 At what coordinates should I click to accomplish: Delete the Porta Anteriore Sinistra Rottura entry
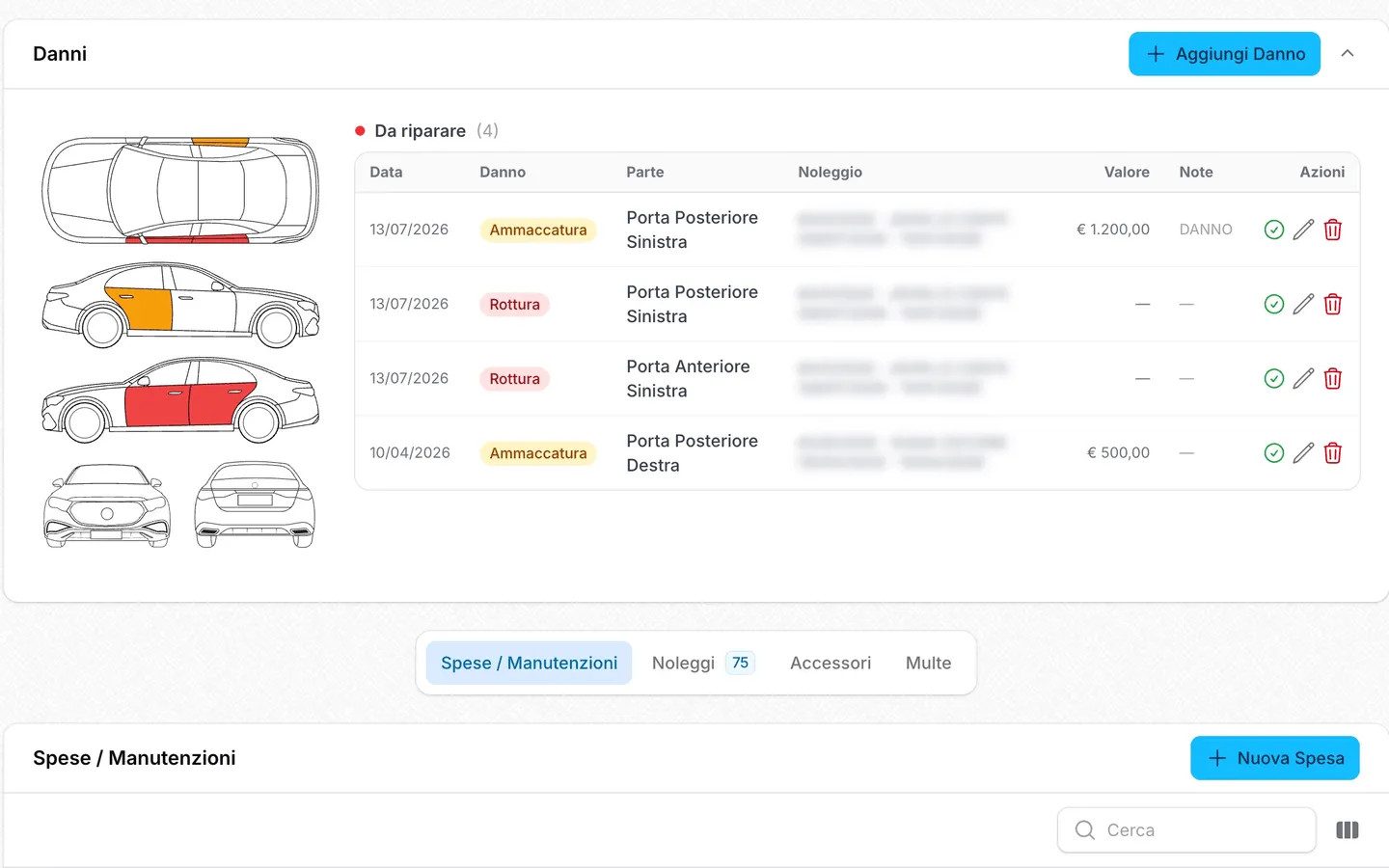1333,378
